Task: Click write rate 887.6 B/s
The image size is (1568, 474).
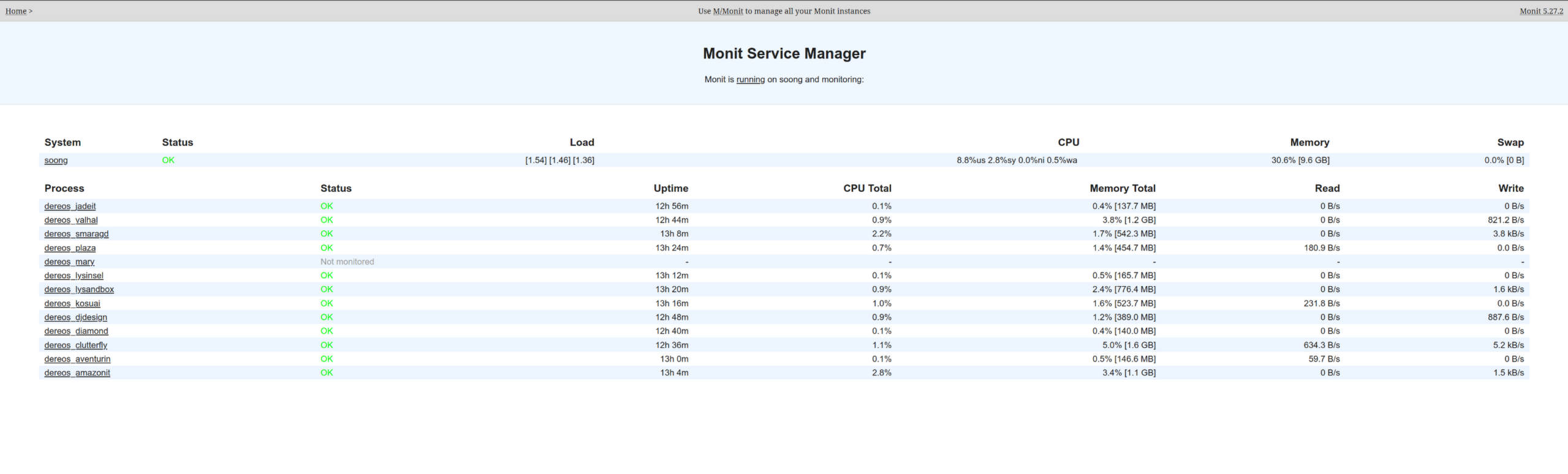Action: pyautogui.click(x=1506, y=317)
